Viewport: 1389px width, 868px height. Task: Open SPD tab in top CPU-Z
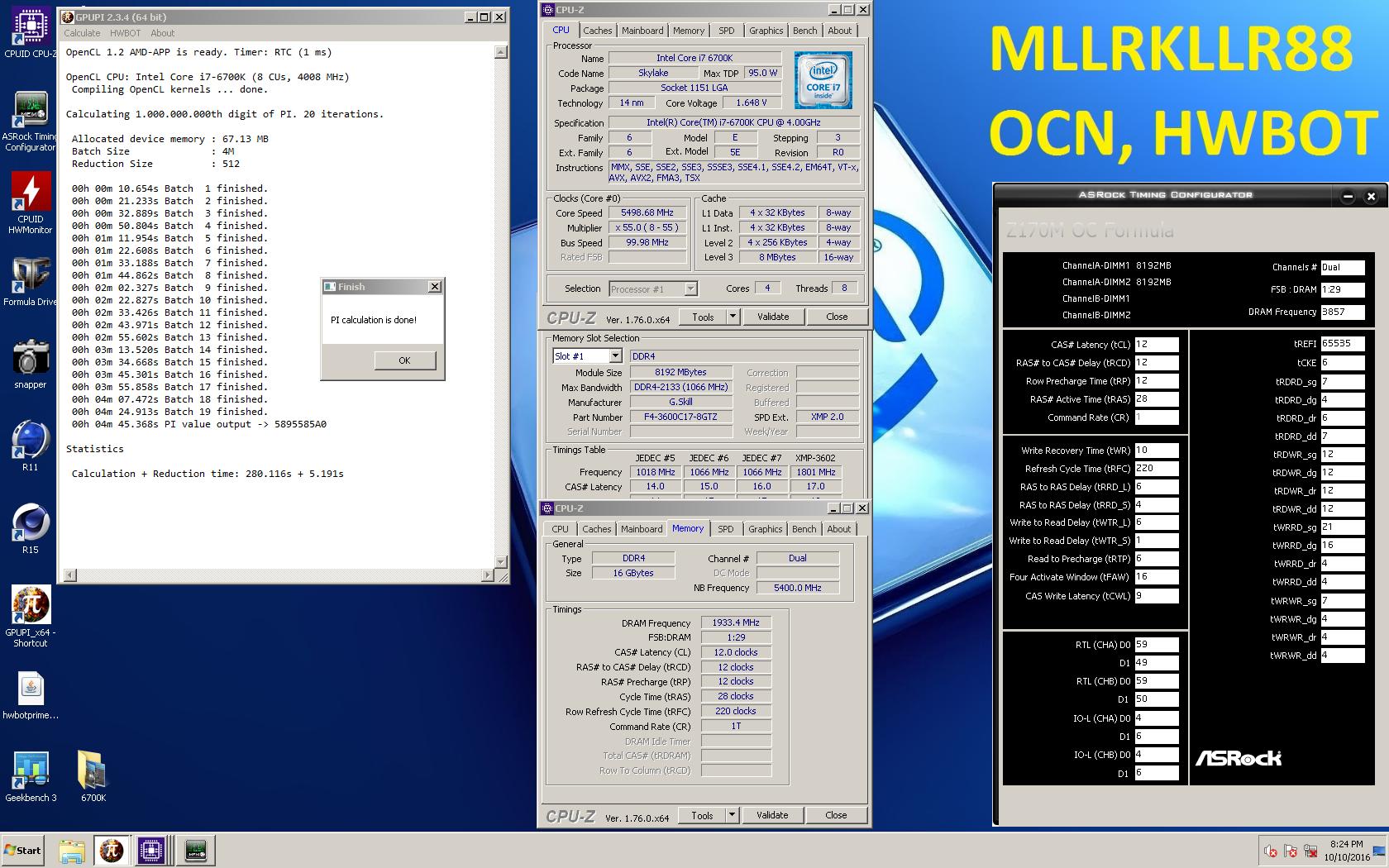[x=726, y=31]
